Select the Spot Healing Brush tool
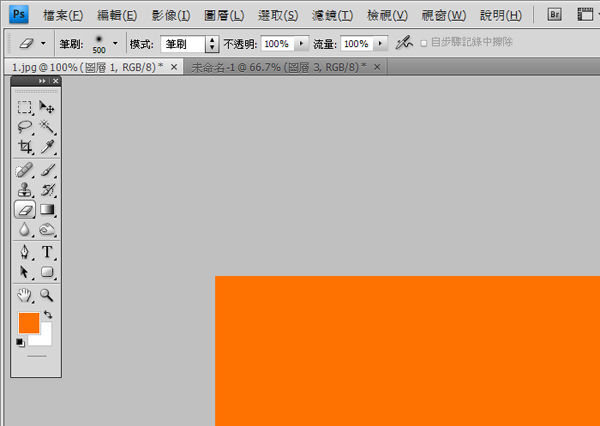Screen dimensions: 600x426 pyautogui.click(x=24, y=170)
